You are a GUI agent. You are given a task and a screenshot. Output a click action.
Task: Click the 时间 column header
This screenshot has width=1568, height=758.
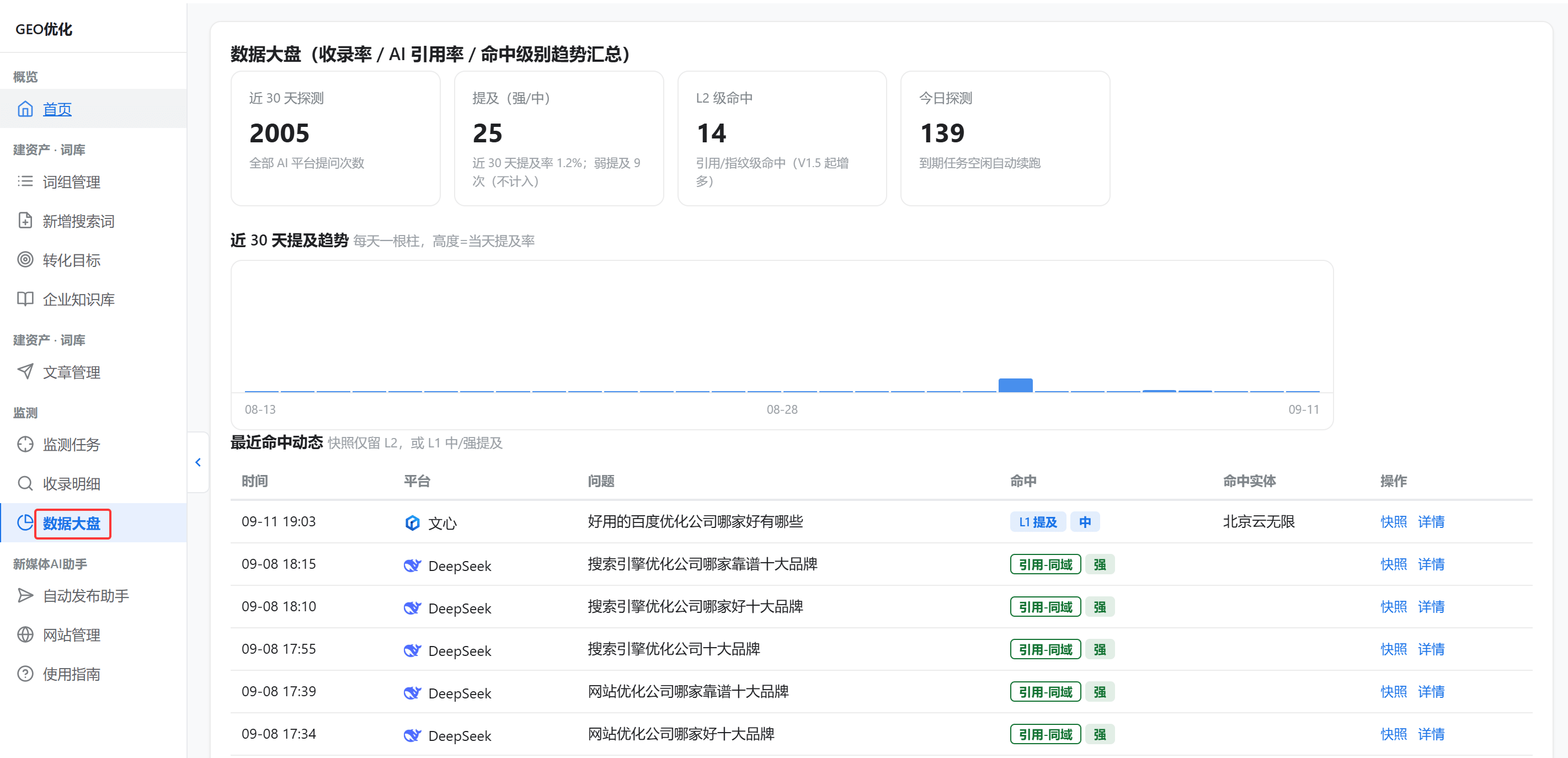click(254, 481)
